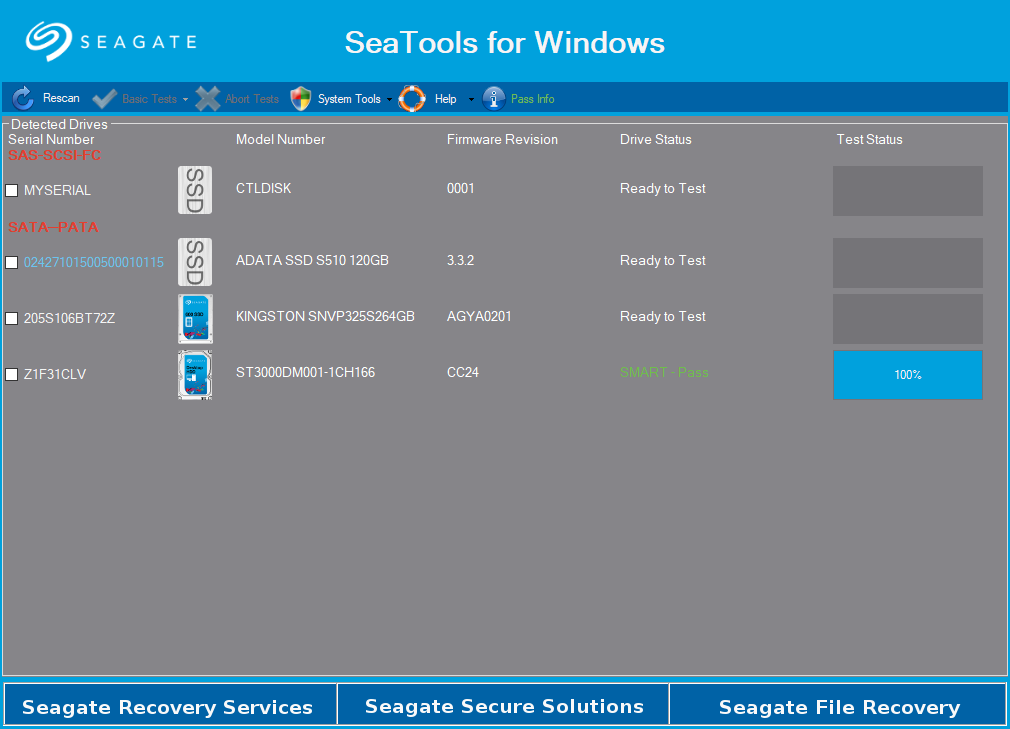Screen dimensions: 1010x729
Task: Click the SAS-SCSI-FC group label
Action: click(55, 155)
